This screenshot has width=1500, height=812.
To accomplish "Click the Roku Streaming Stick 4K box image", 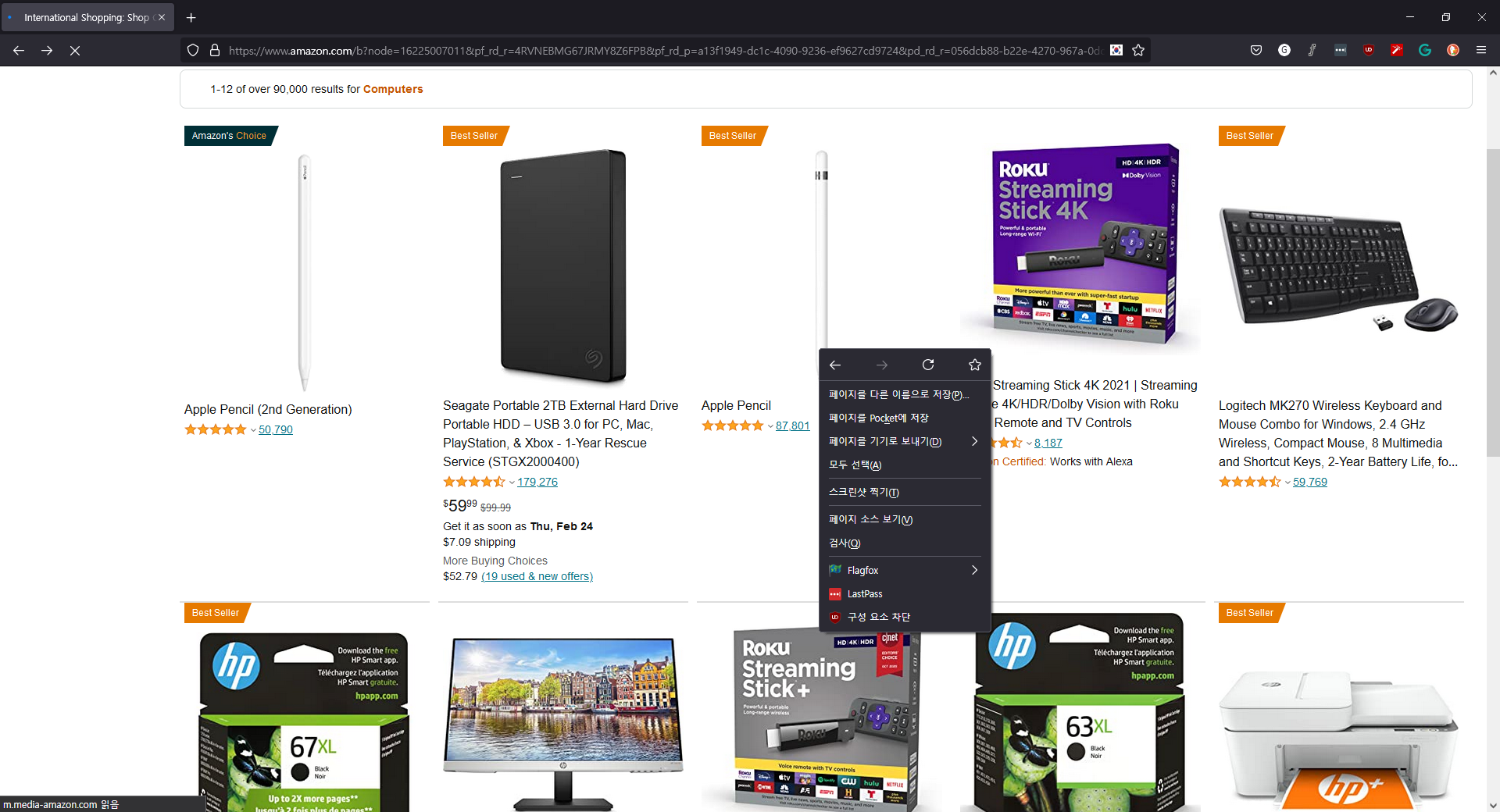I will pyautogui.click(x=1084, y=244).
